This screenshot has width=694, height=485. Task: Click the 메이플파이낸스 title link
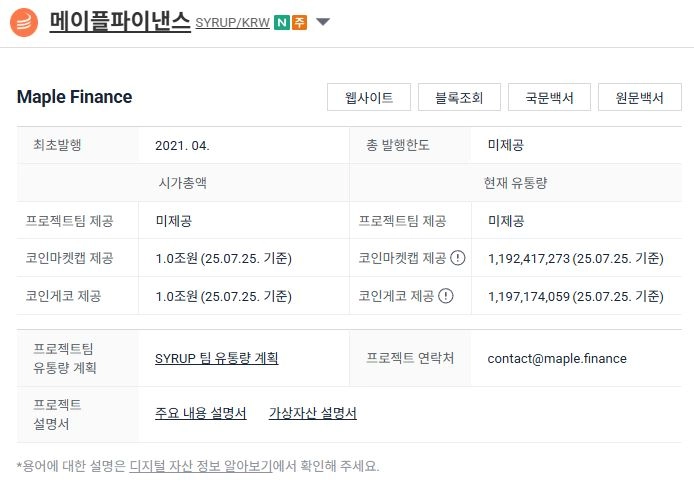[x=120, y=22]
